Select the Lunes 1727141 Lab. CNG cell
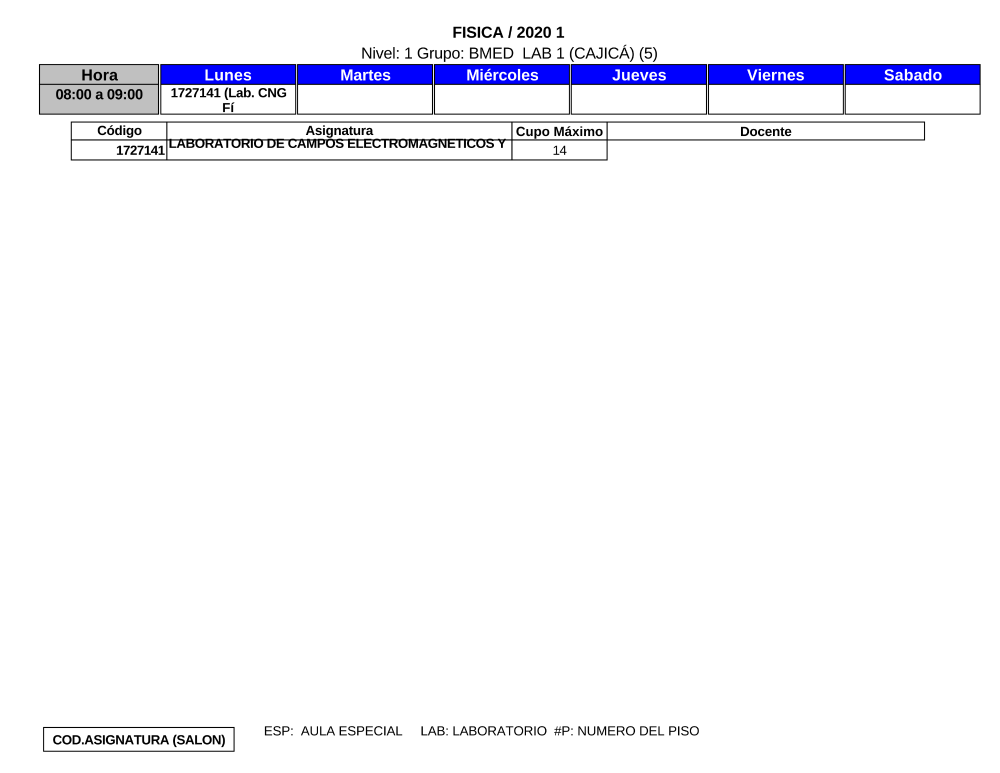Viewport: 1000px width, 773px height. point(228,100)
